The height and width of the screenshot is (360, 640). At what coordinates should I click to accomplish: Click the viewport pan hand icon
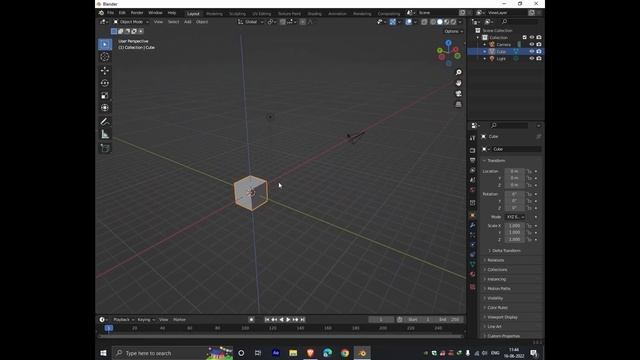point(458,83)
